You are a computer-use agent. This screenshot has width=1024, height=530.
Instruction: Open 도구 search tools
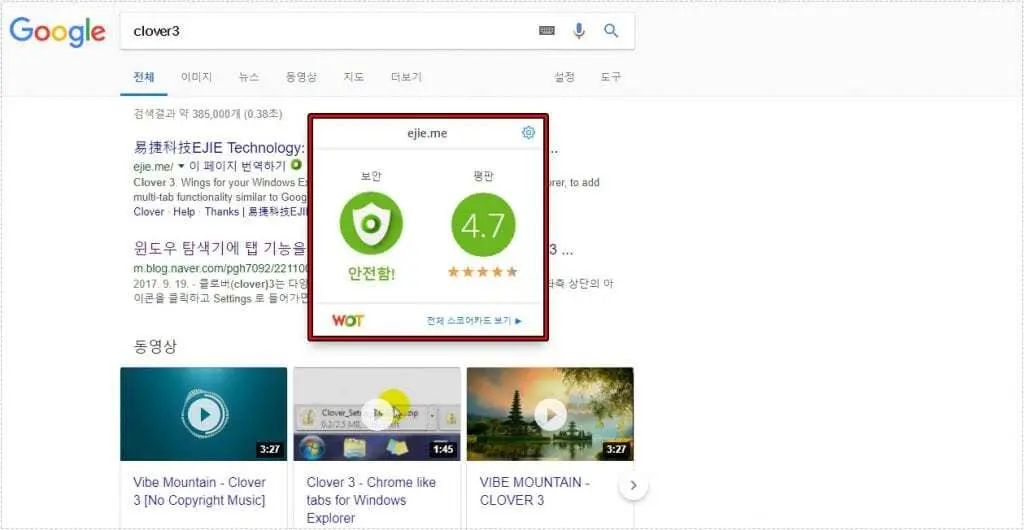coord(611,77)
